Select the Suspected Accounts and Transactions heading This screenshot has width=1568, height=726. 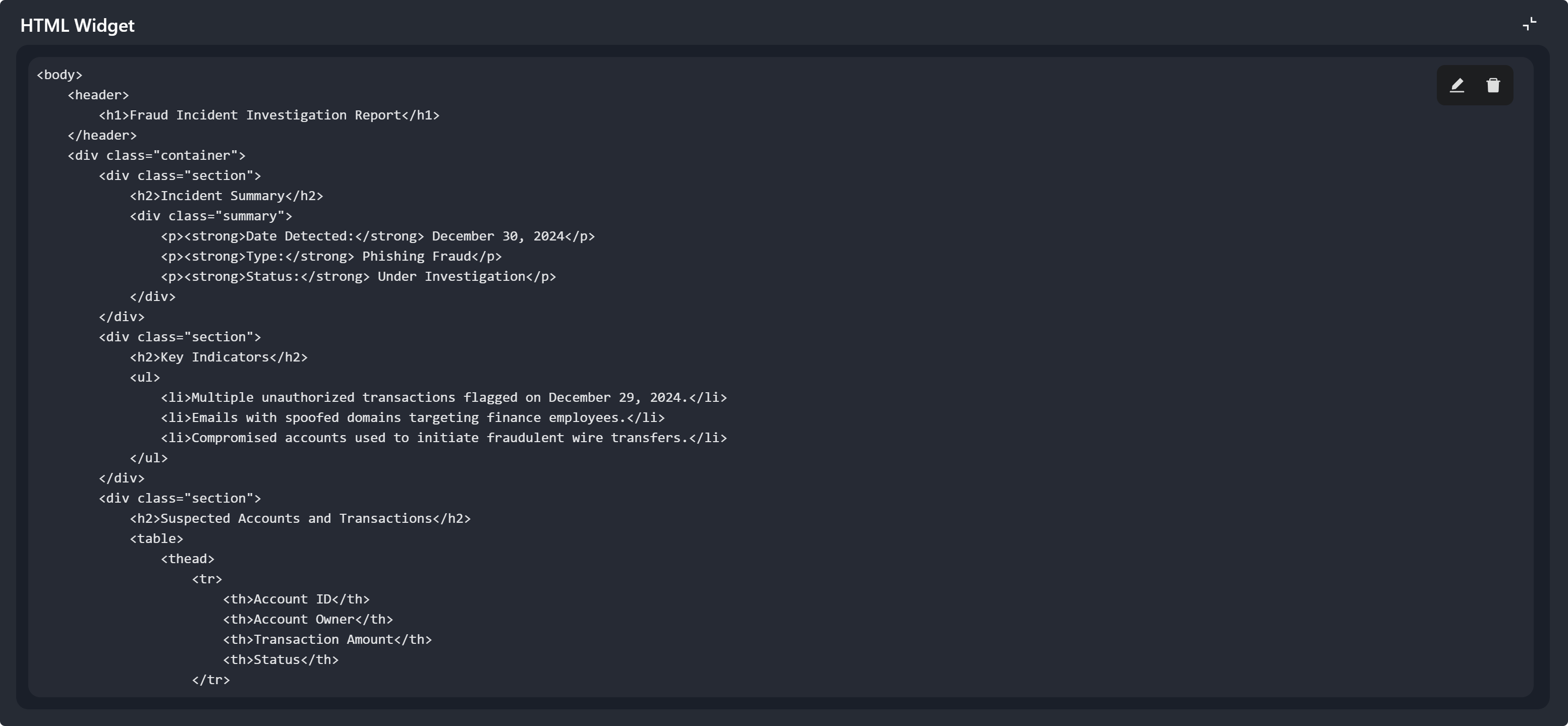pyautogui.click(x=300, y=518)
